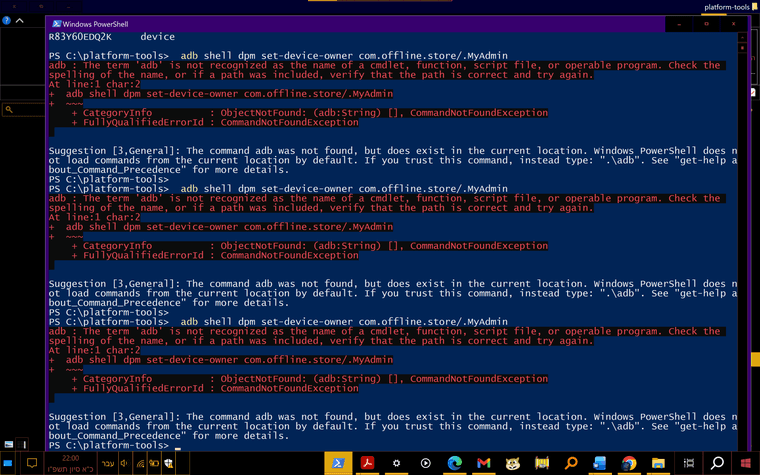The image size is (760, 475).
Task: Open the Windows Security shield tray icon
Action: coord(169,463)
